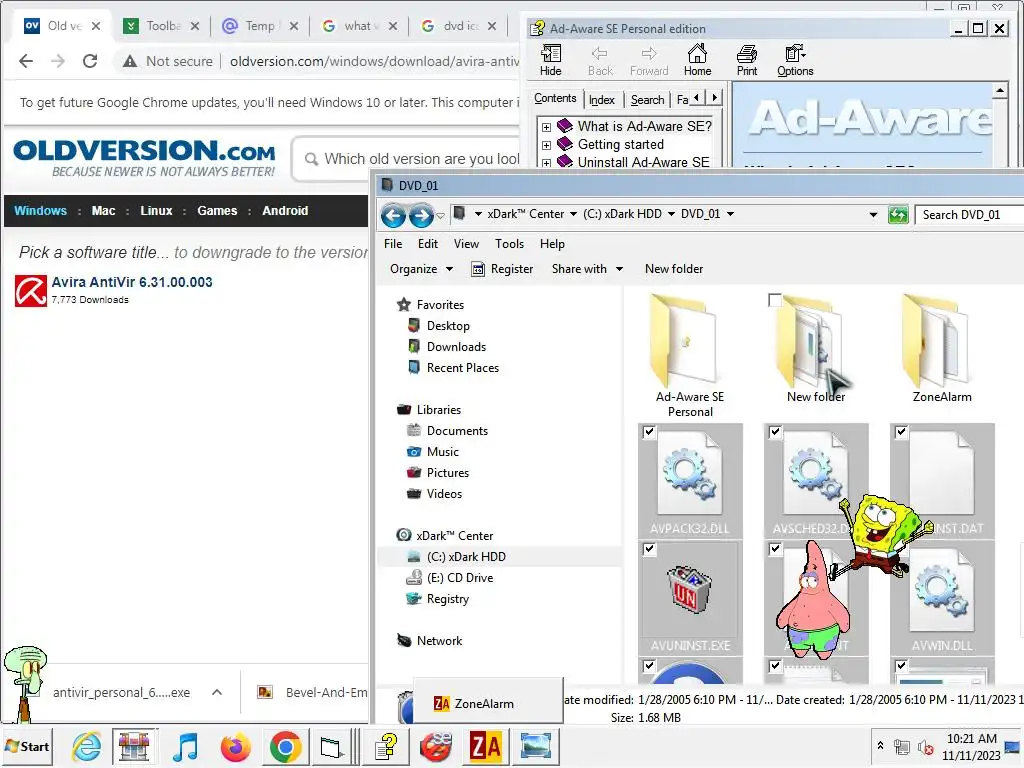Click the green refresh icon beside address bar

pyautogui.click(x=899, y=214)
